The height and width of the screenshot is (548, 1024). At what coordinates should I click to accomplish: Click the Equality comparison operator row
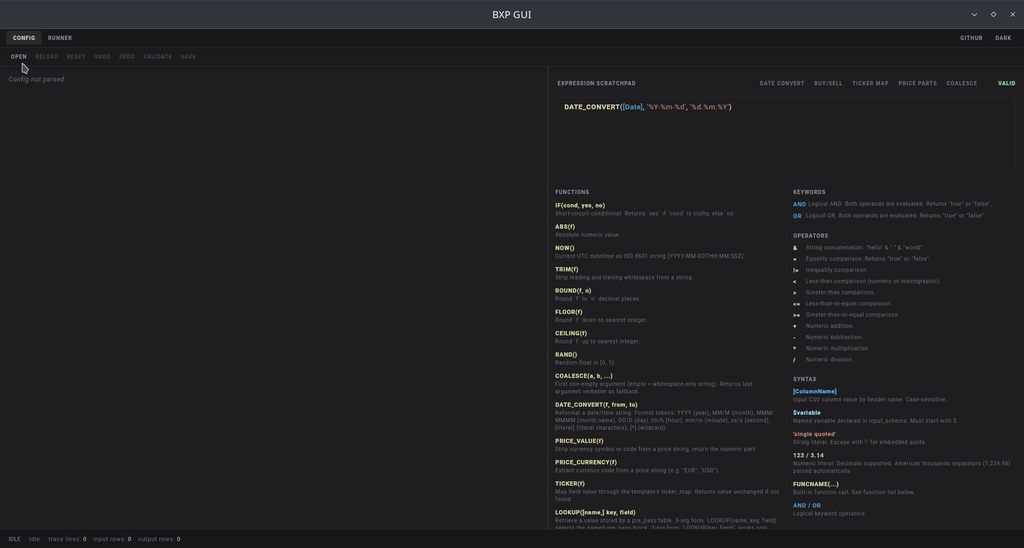tap(861, 259)
